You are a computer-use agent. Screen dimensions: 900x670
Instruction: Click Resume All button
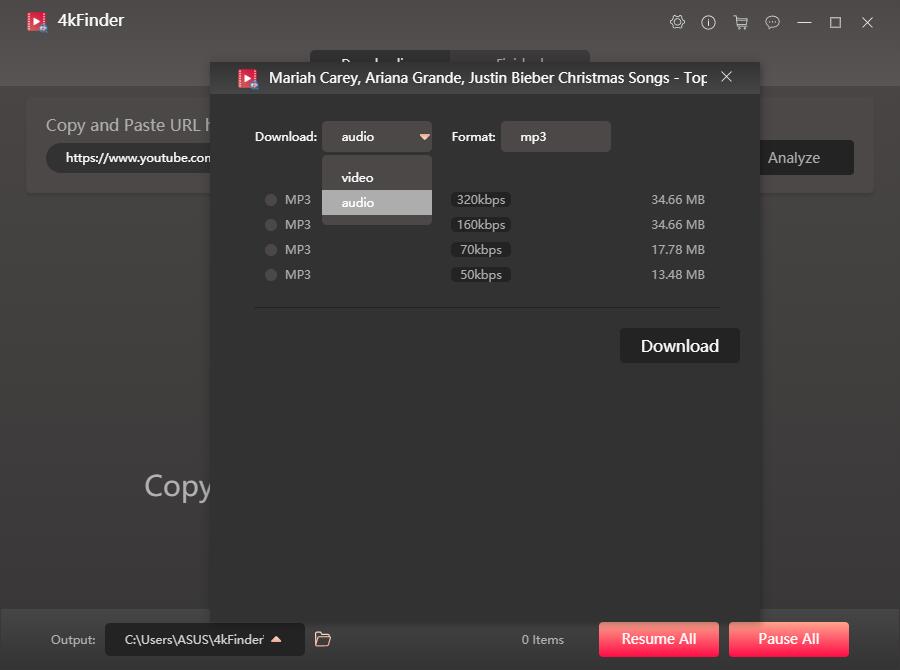pyautogui.click(x=658, y=639)
